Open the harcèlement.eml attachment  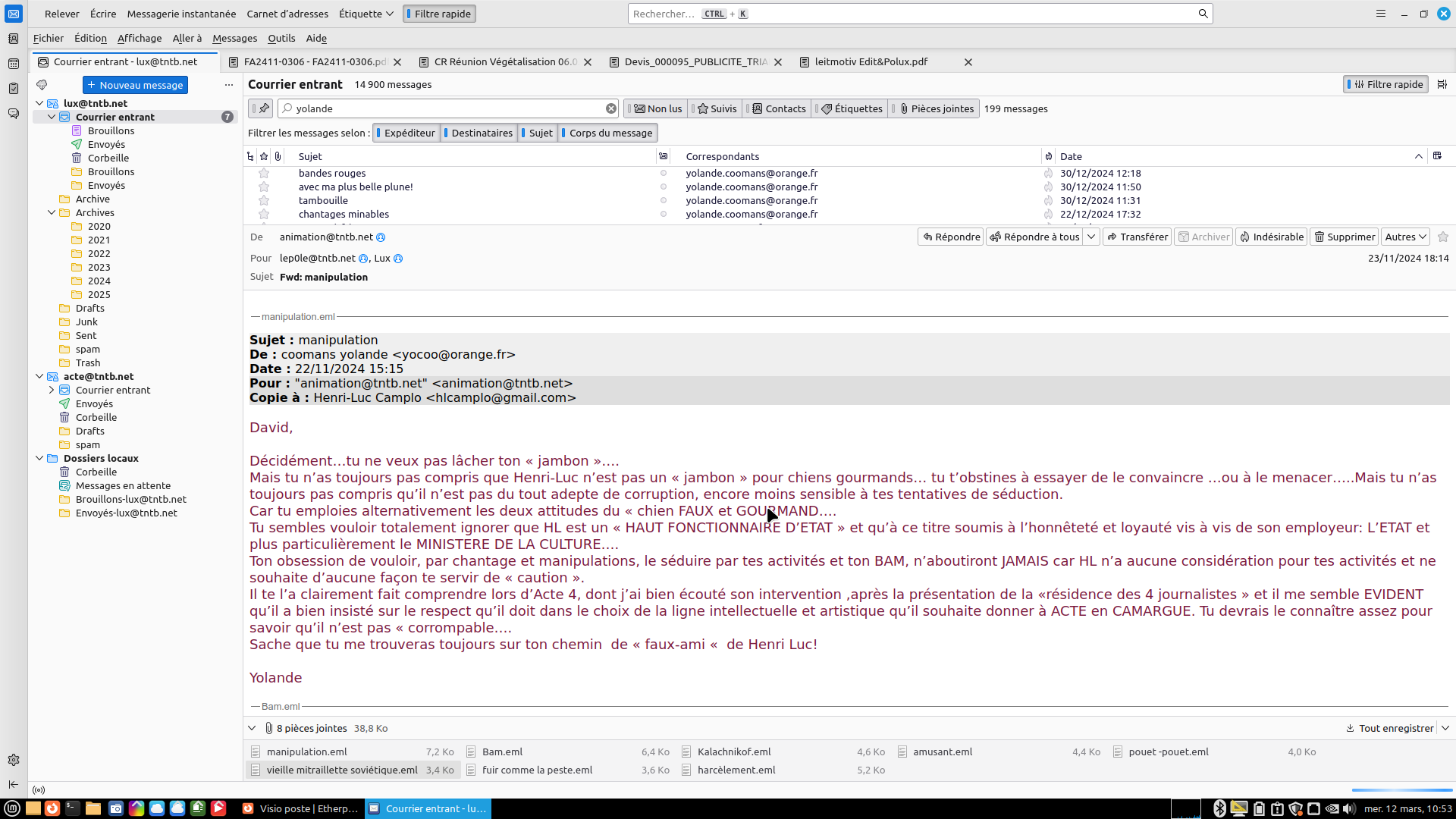point(736,770)
